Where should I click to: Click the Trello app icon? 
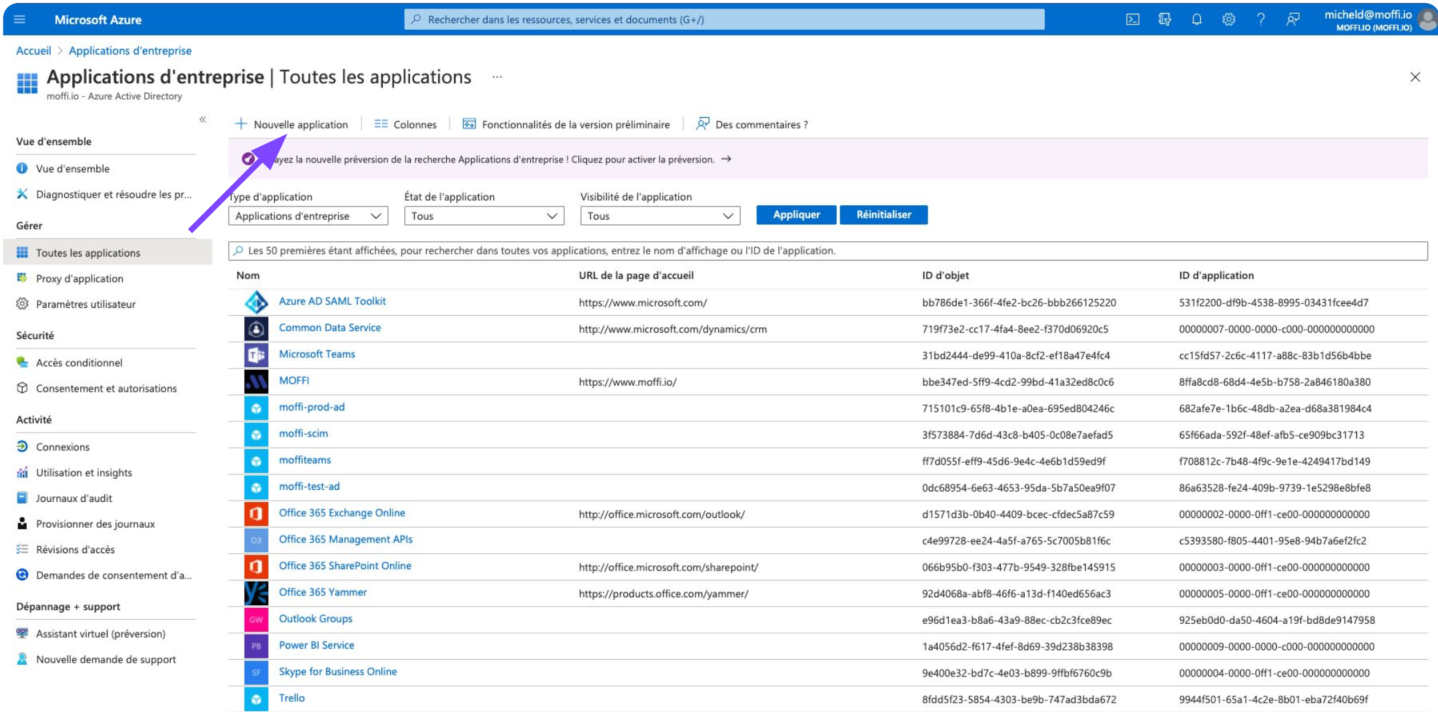[x=257, y=699]
